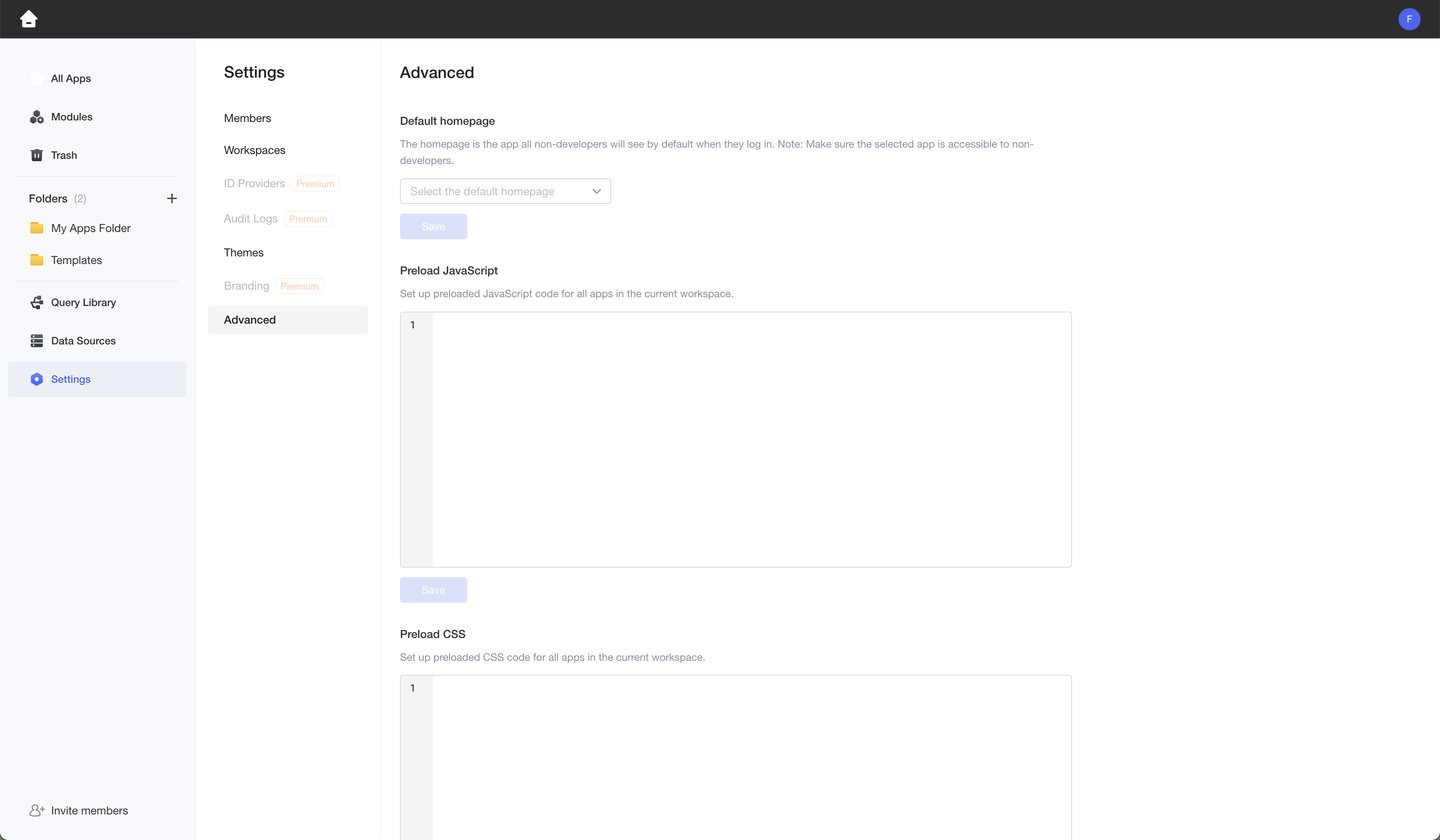Click the Settings hexagon icon
The image size is (1440, 840).
[x=36, y=379]
